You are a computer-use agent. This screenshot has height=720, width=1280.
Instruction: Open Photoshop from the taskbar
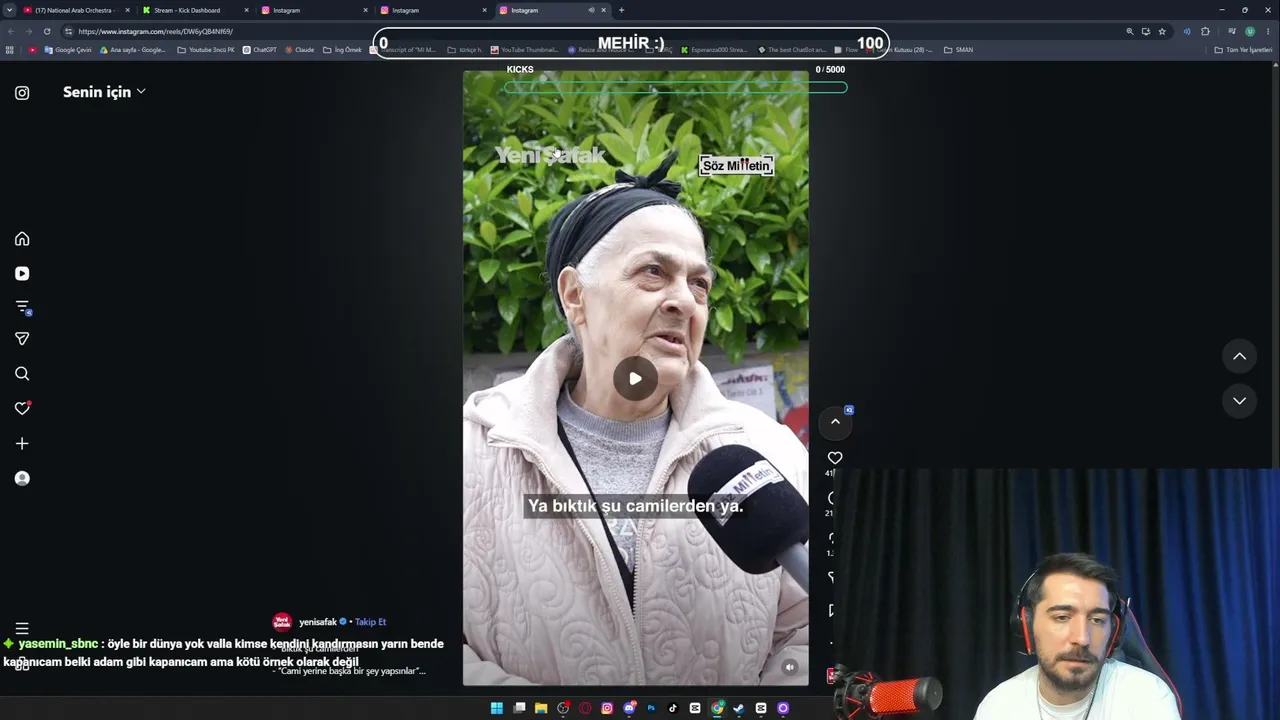pyautogui.click(x=651, y=708)
